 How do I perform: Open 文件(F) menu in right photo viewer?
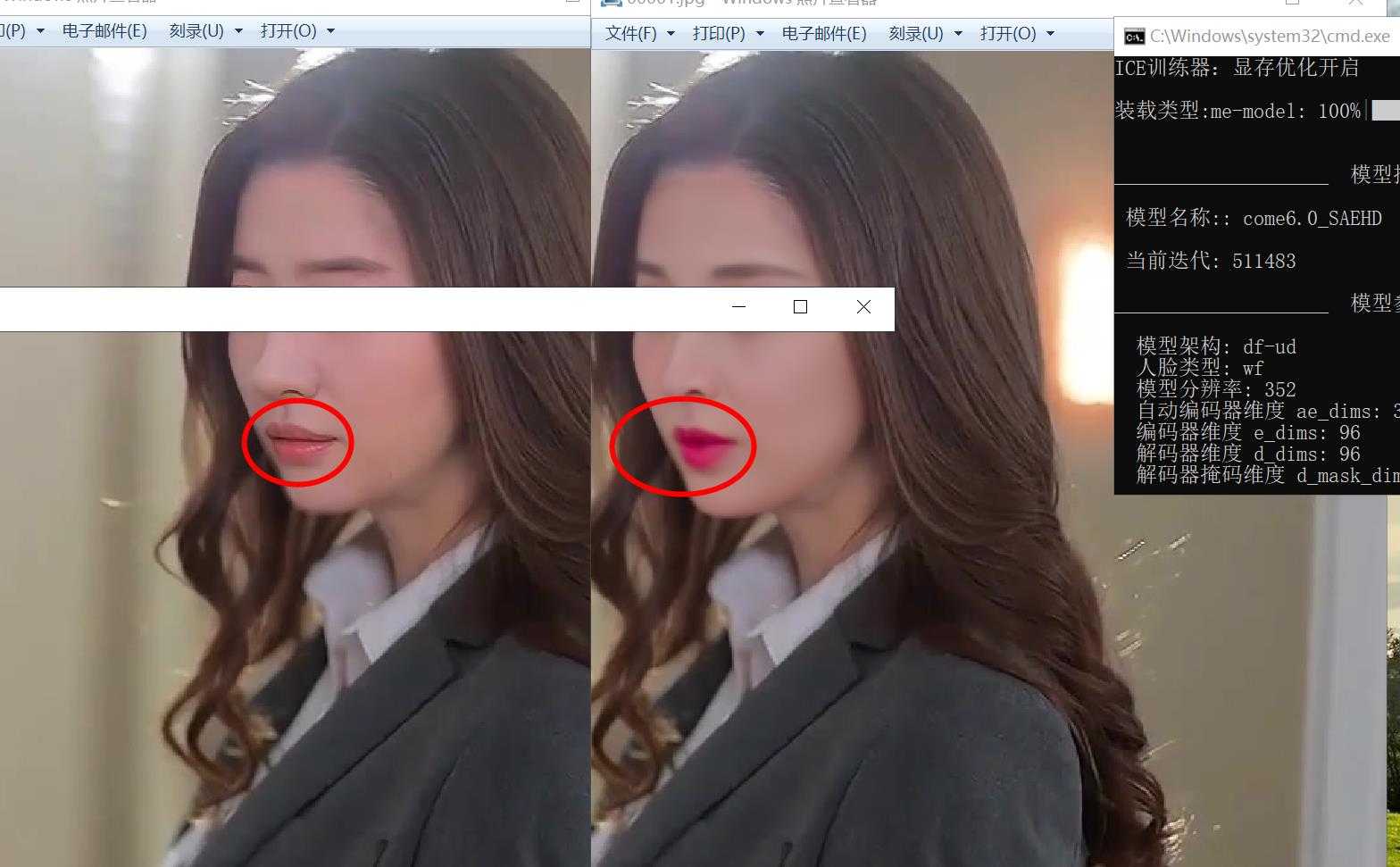(x=639, y=33)
